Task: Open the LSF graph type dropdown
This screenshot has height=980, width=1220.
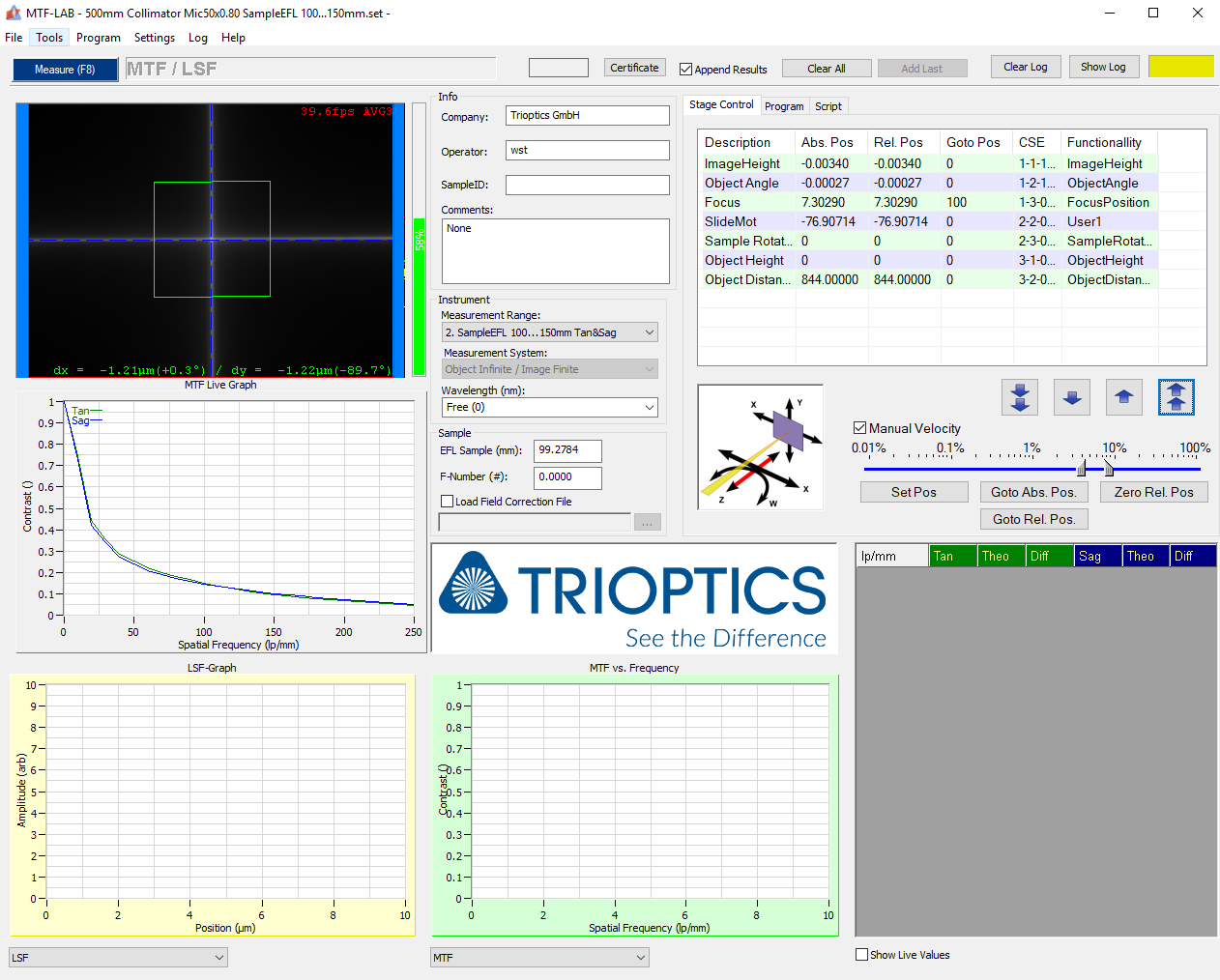Action: [x=118, y=958]
